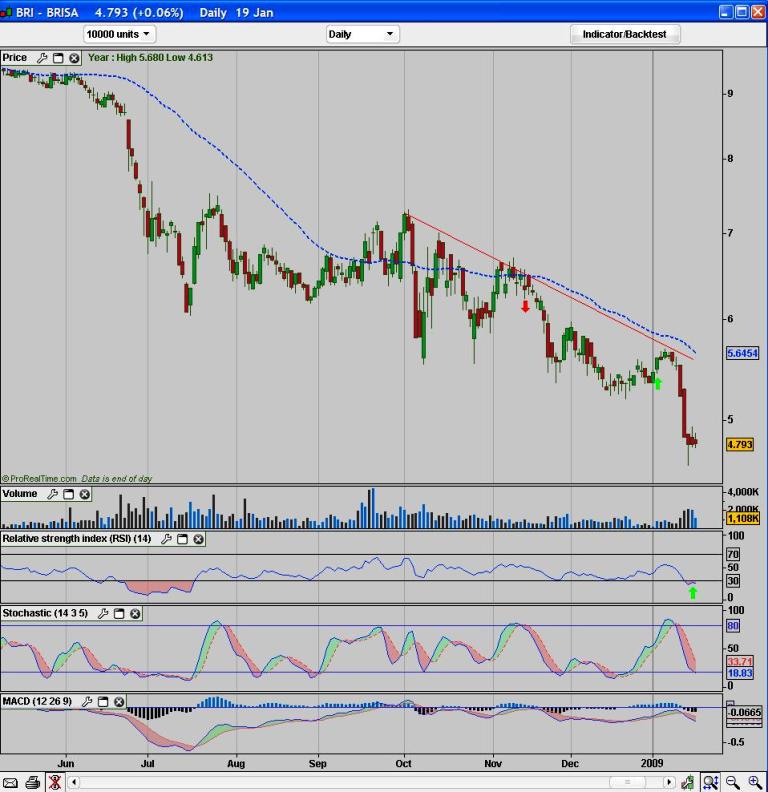Toggle the red crossed-out icon at bottom left
Screen dimensions: 768x792
point(55,782)
